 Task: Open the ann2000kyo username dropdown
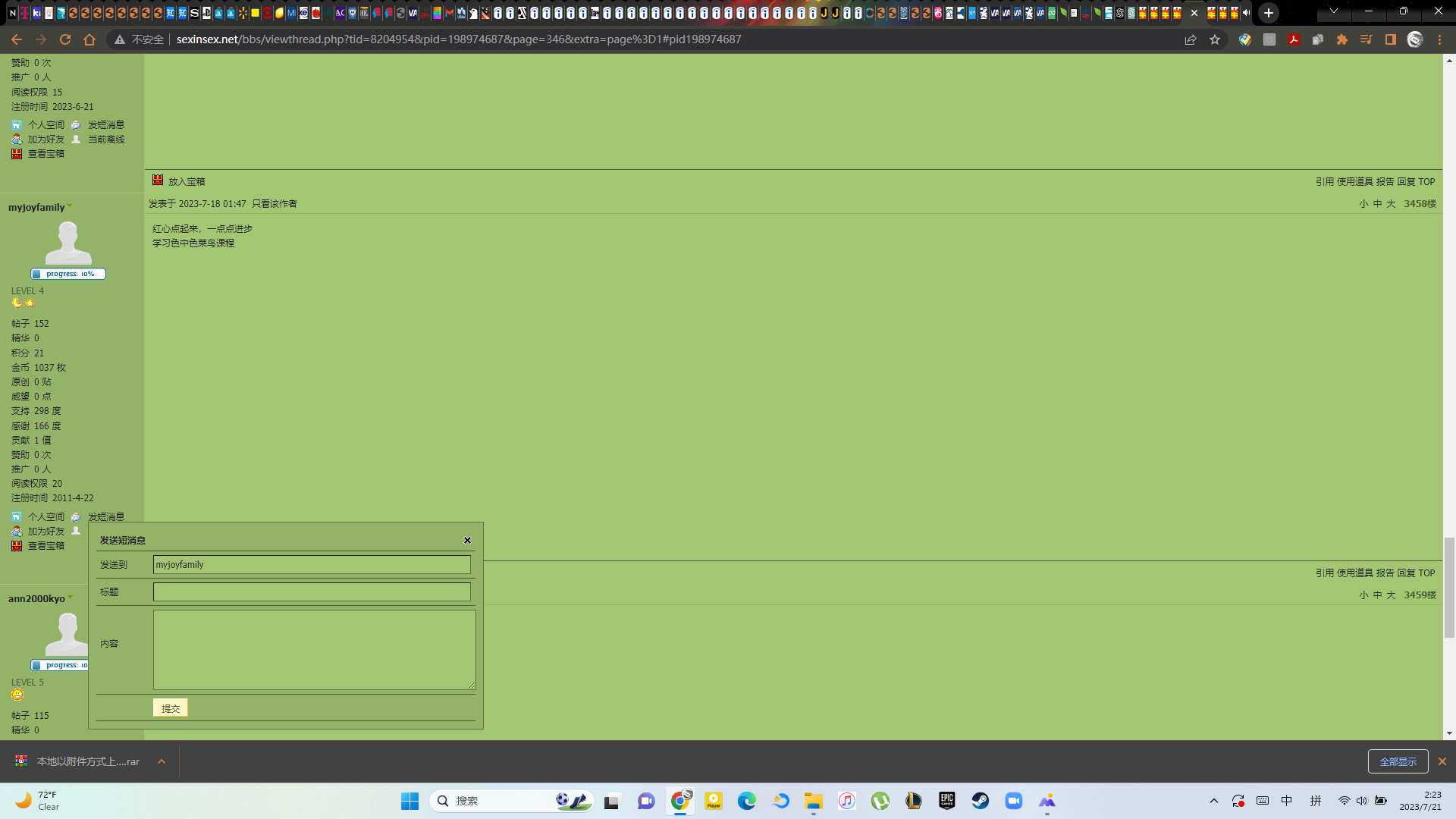[71, 598]
